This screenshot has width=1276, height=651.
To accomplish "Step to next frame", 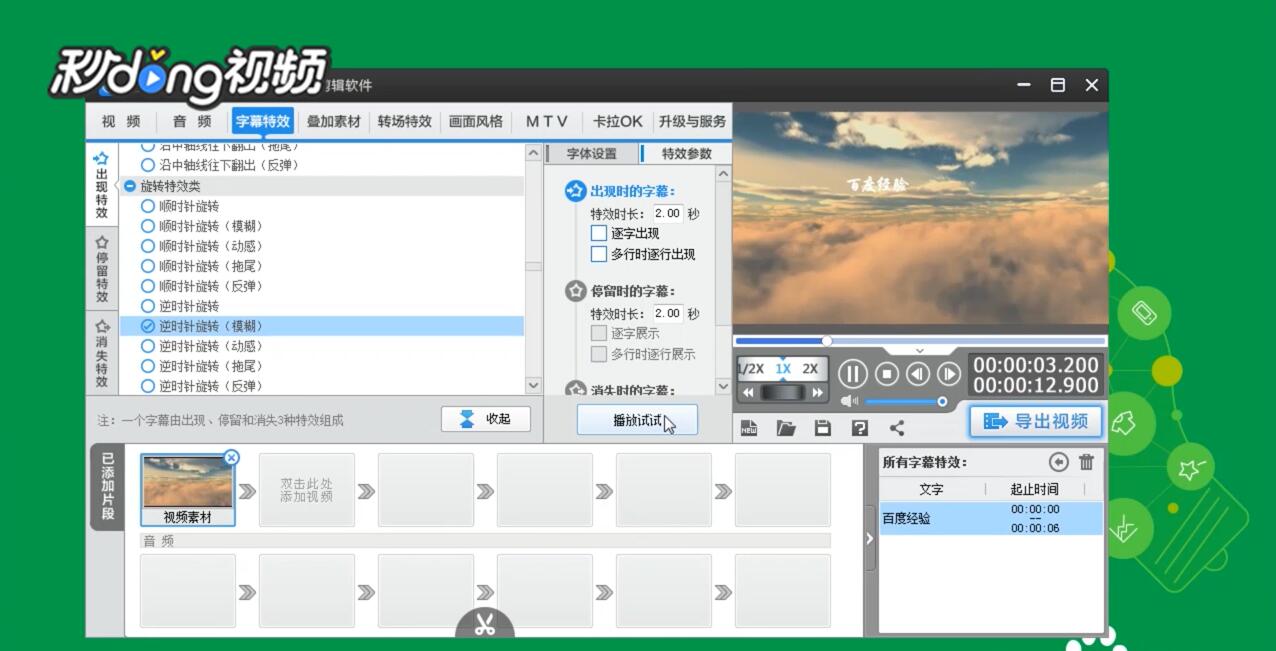I will pyautogui.click(x=949, y=374).
